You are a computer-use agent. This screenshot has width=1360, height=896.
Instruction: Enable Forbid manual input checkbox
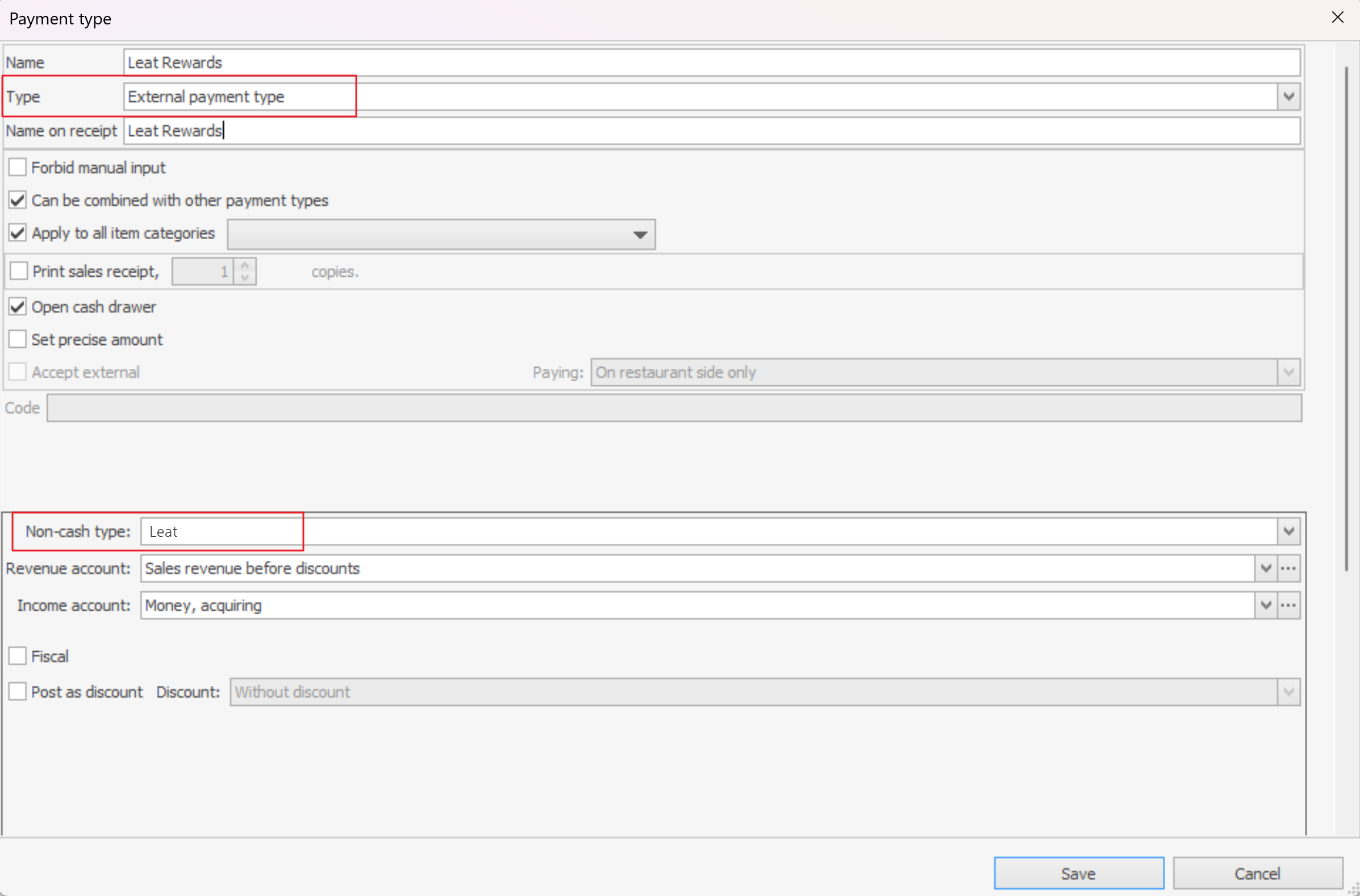(18, 168)
